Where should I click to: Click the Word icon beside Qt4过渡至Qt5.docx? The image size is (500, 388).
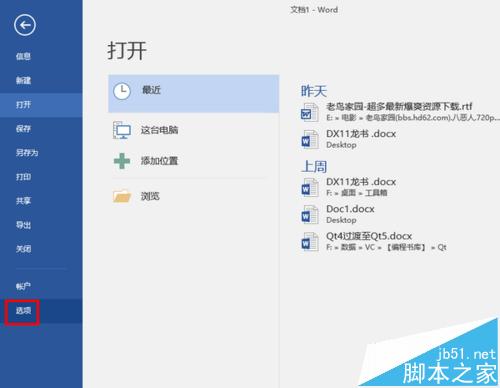(x=310, y=242)
